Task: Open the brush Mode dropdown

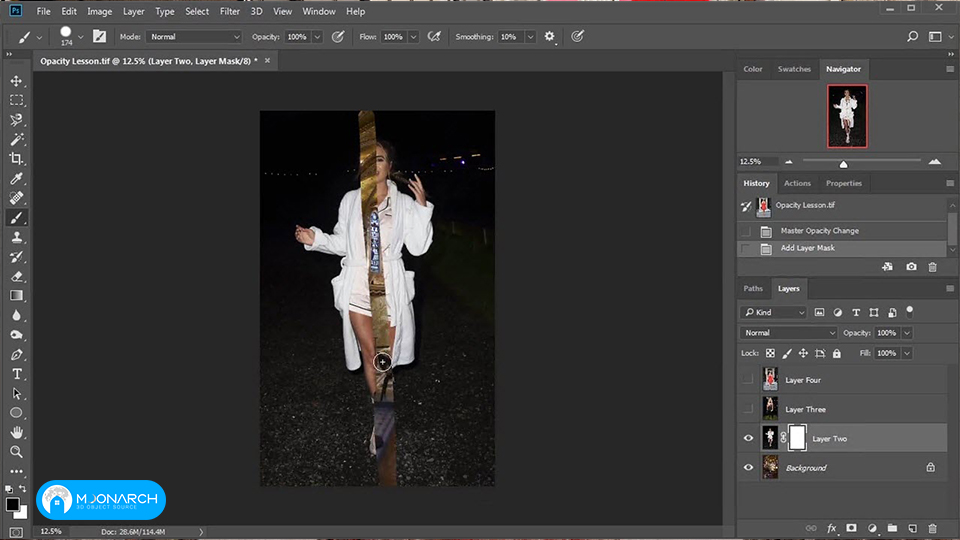Action: coord(194,37)
